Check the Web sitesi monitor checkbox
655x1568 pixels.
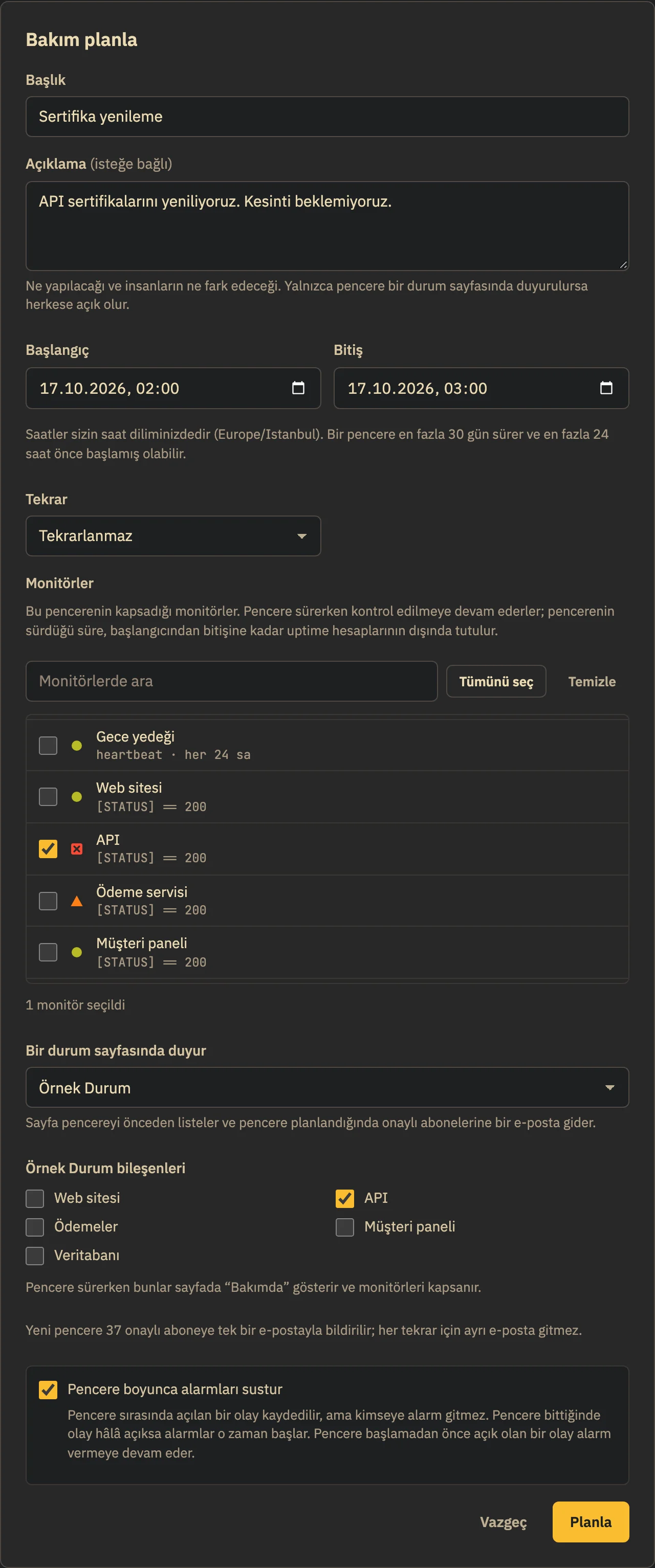pos(48,796)
